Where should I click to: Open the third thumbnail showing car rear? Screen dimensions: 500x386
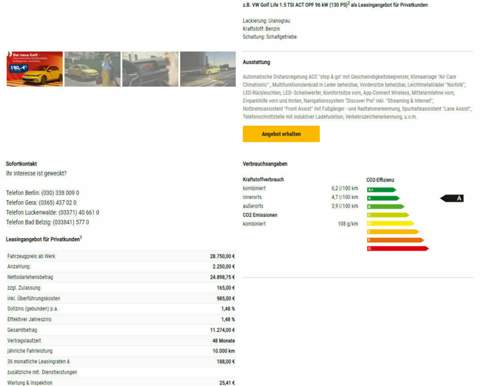(x=150, y=69)
